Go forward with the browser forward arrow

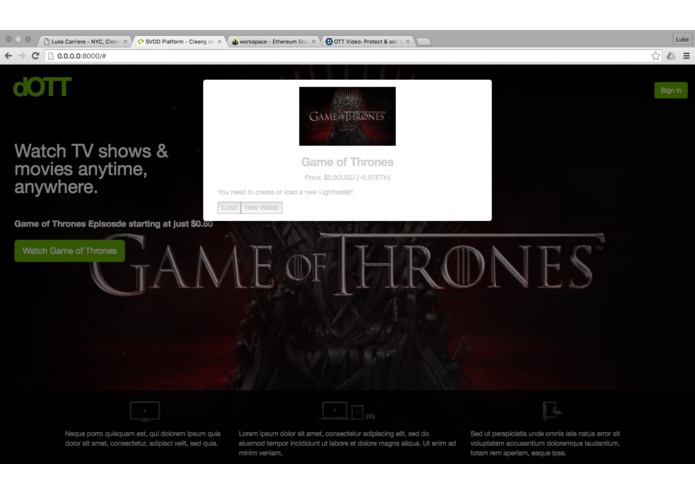tap(22, 56)
